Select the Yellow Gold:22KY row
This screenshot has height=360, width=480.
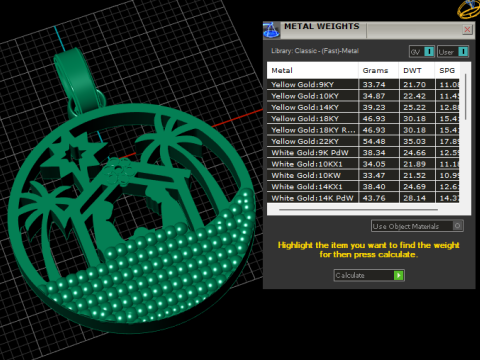[363, 141]
